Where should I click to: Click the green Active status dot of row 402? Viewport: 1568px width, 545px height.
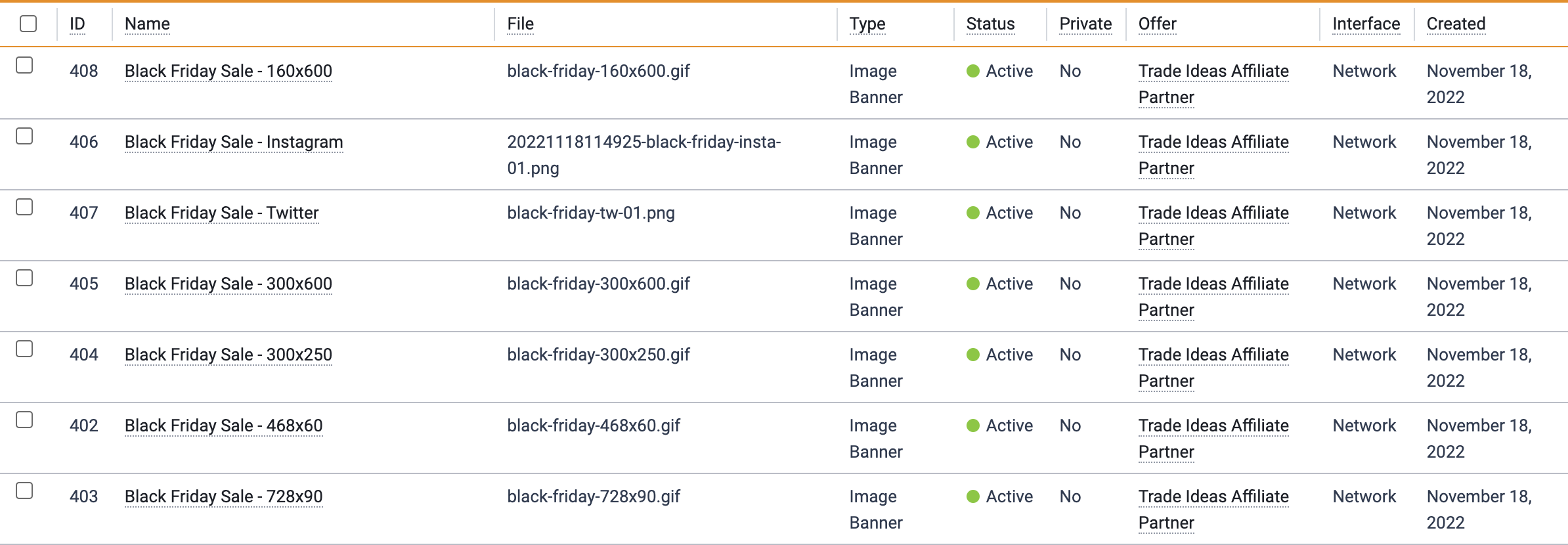click(x=973, y=425)
